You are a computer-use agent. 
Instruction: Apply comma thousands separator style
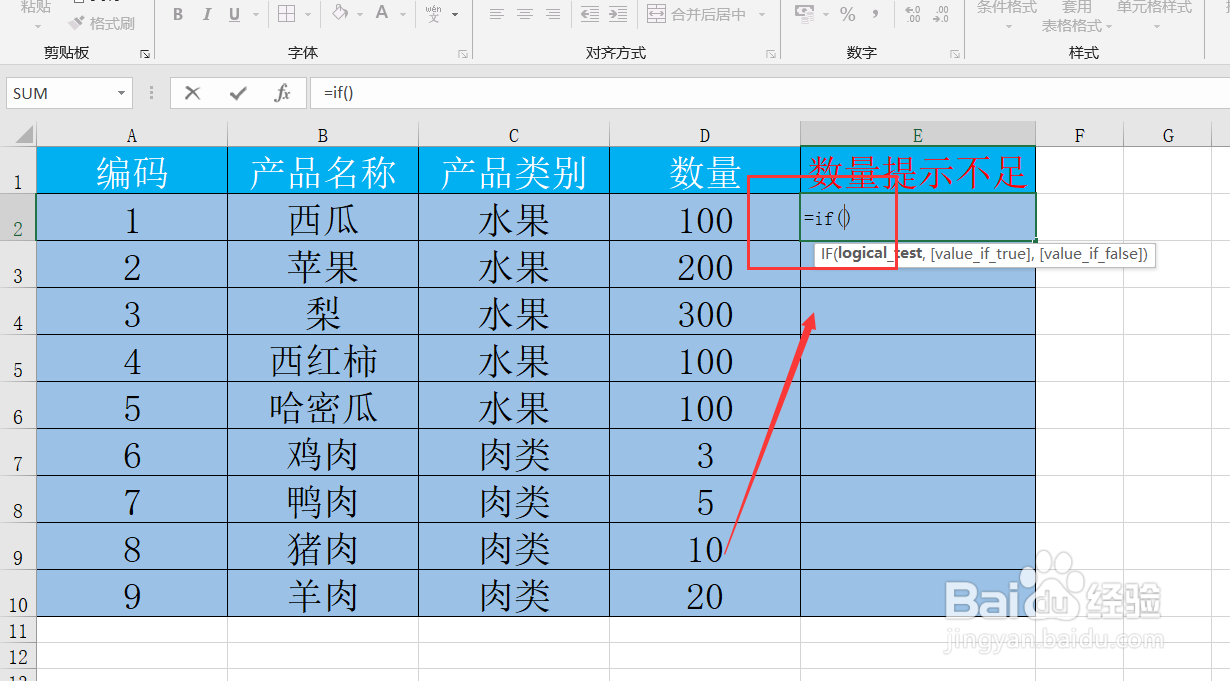point(875,14)
